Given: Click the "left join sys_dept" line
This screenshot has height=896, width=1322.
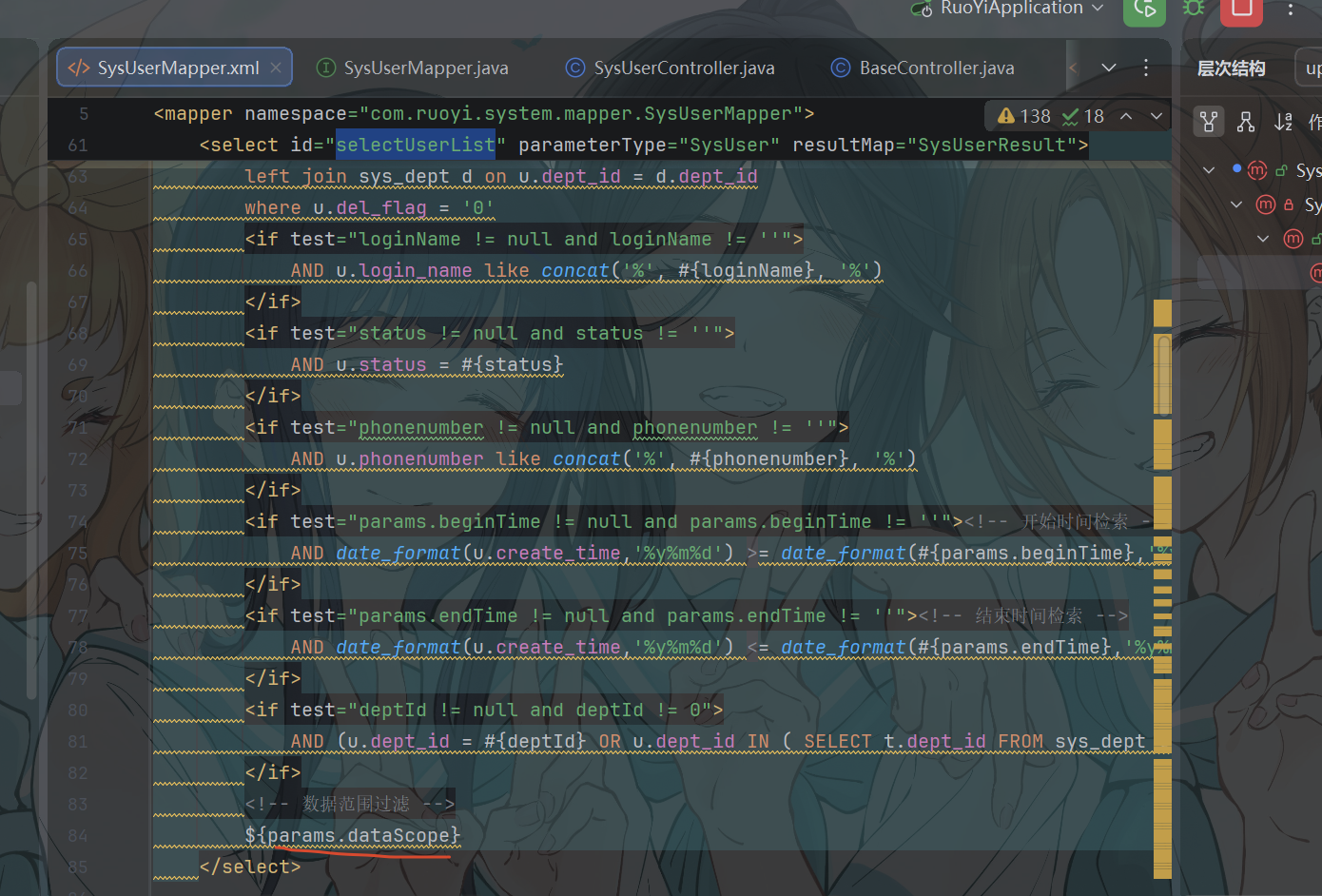Looking at the screenshot, I should click(501, 176).
